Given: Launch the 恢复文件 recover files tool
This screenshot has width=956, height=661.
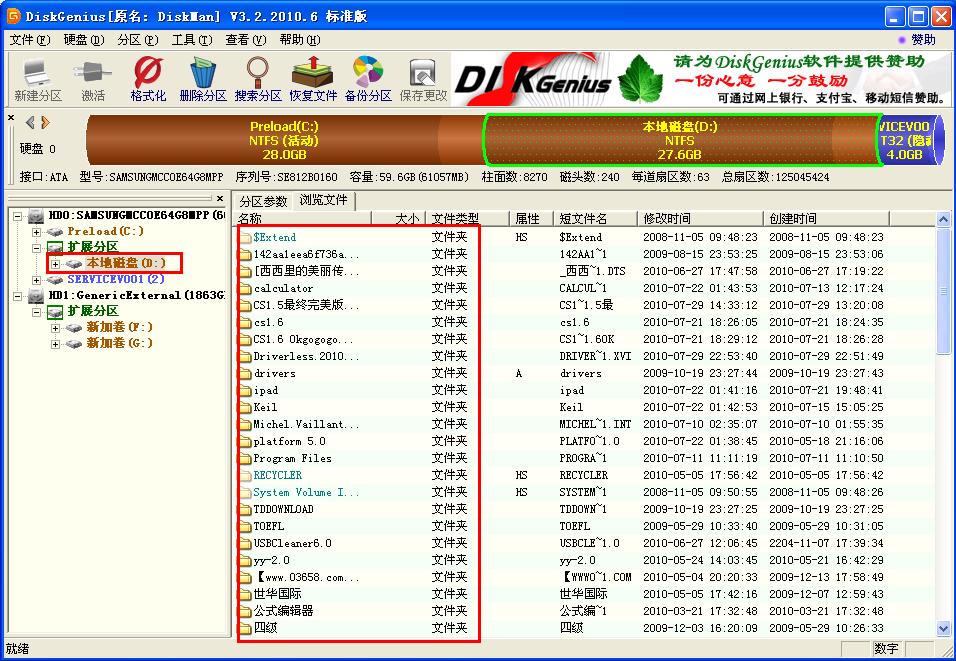Looking at the screenshot, I should pyautogui.click(x=313, y=79).
